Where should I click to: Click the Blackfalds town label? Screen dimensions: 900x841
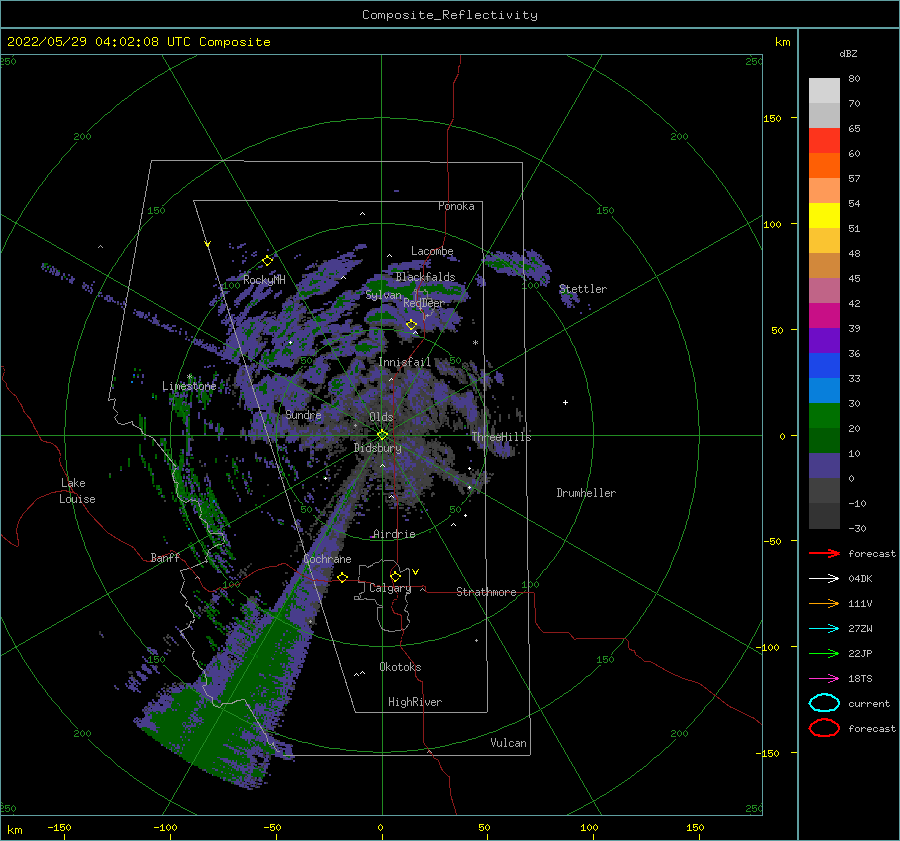coord(425,277)
